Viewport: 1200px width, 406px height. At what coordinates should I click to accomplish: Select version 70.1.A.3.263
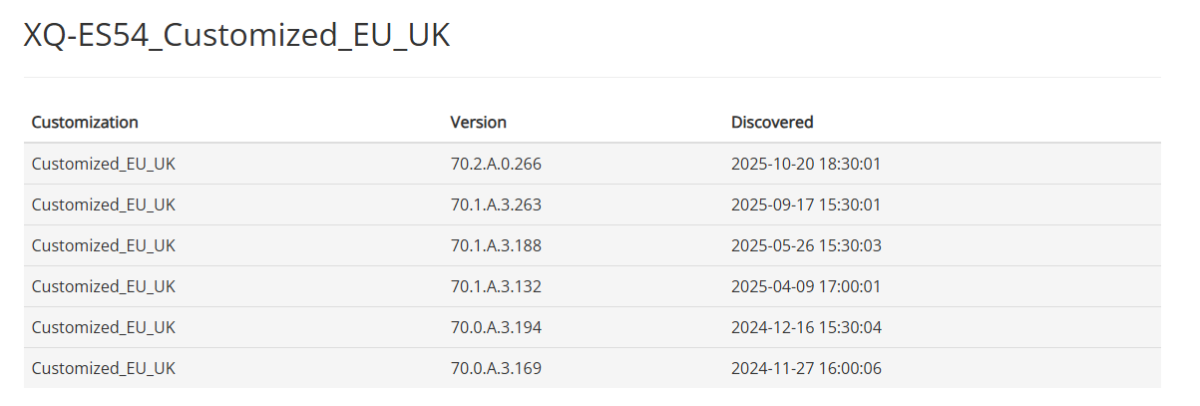(496, 204)
